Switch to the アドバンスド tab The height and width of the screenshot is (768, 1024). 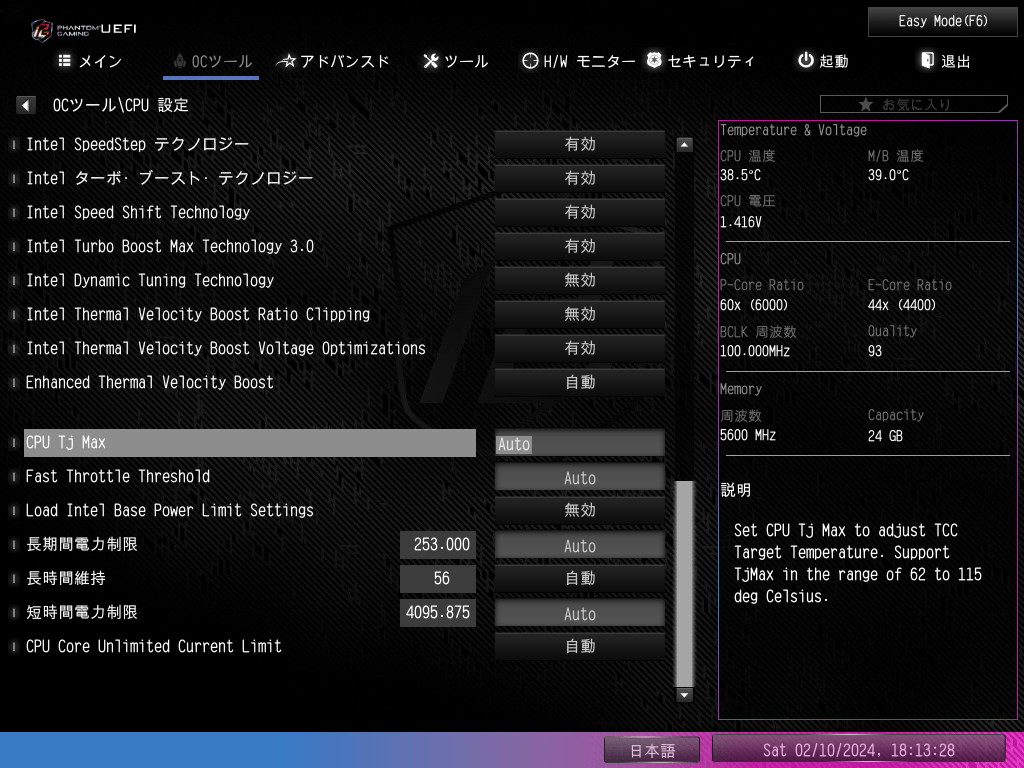point(333,61)
